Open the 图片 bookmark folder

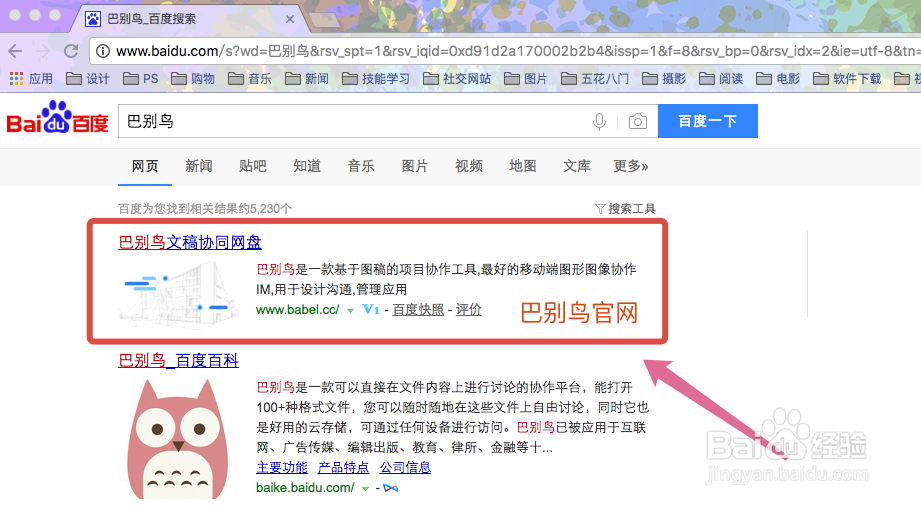pyautogui.click(x=526, y=78)
